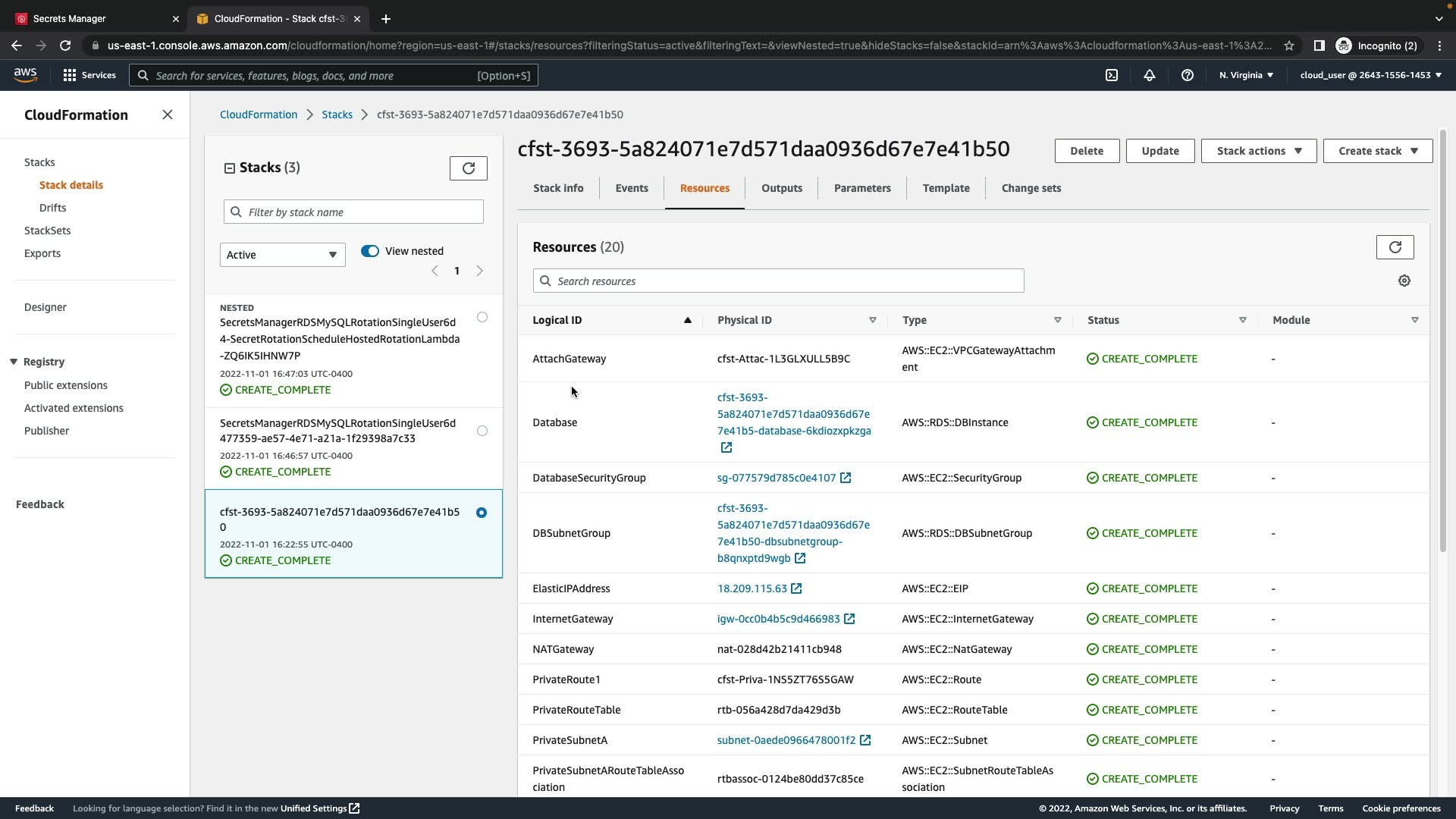The height and width of the screenshot is (819, 1456).
Task: Open the help question mark icon
Action: click(x=1188, y=75)
